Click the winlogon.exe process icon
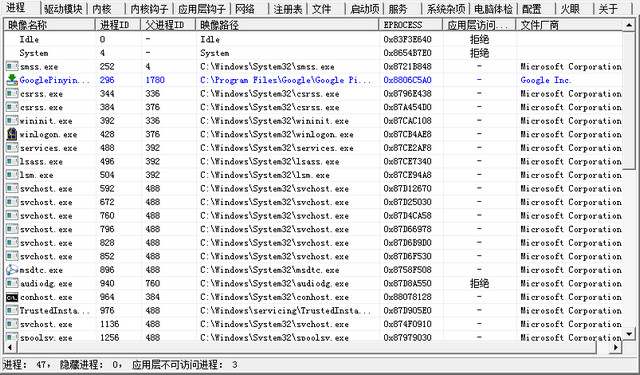640x375 pixels. click(12, 134)
